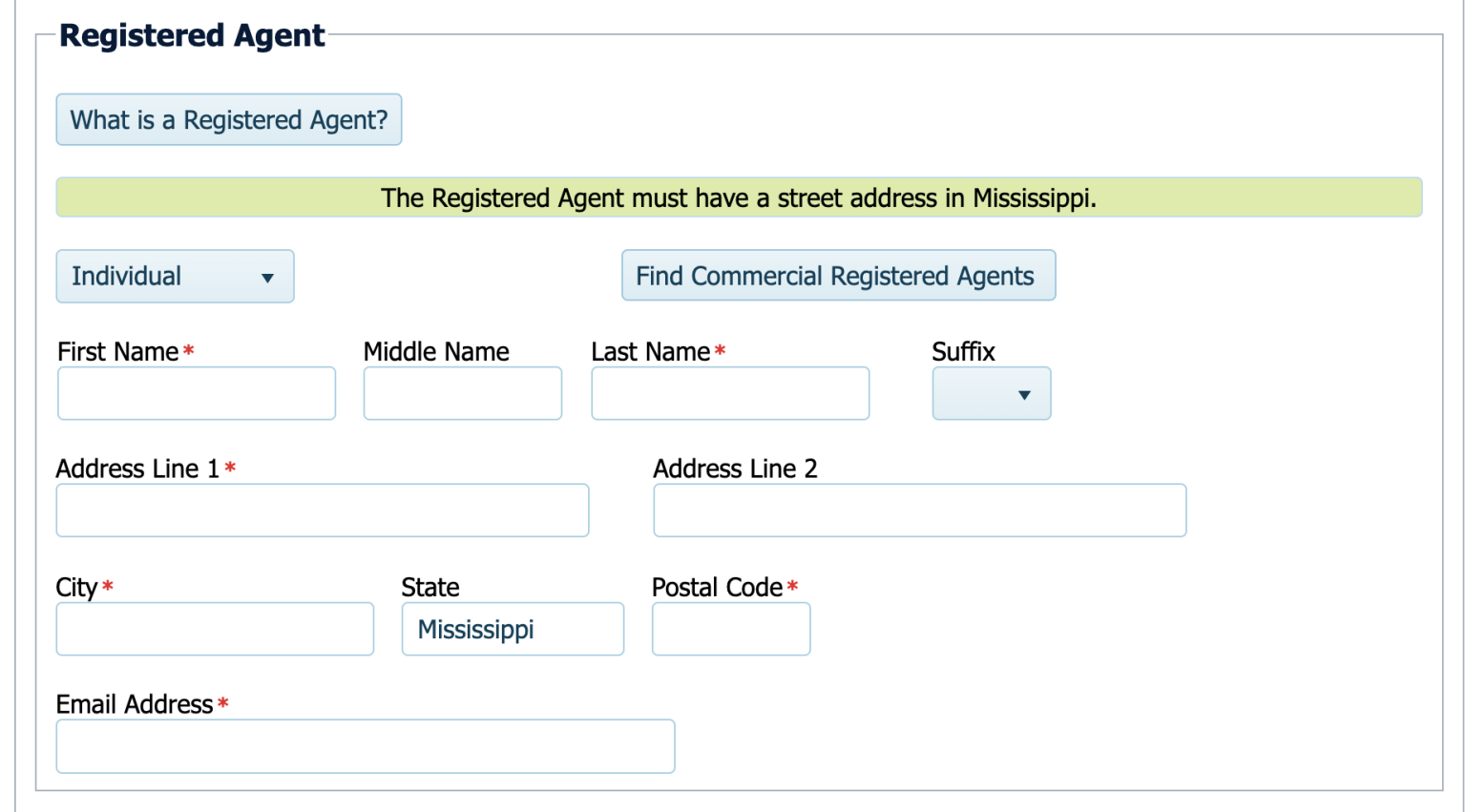The width and height of the screenshot is (1466, 812).
Task: Focus the First Name input field
Action: (197, 393)
